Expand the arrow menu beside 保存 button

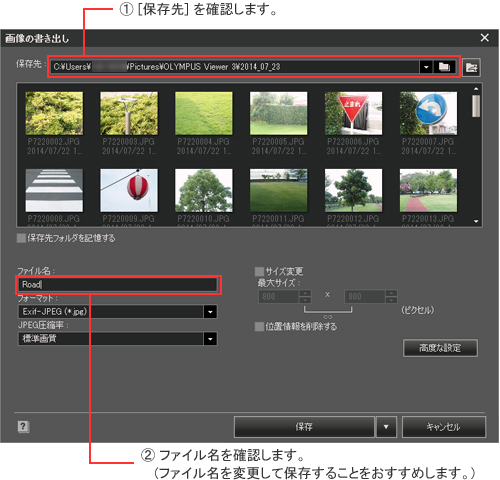(386, 427)
